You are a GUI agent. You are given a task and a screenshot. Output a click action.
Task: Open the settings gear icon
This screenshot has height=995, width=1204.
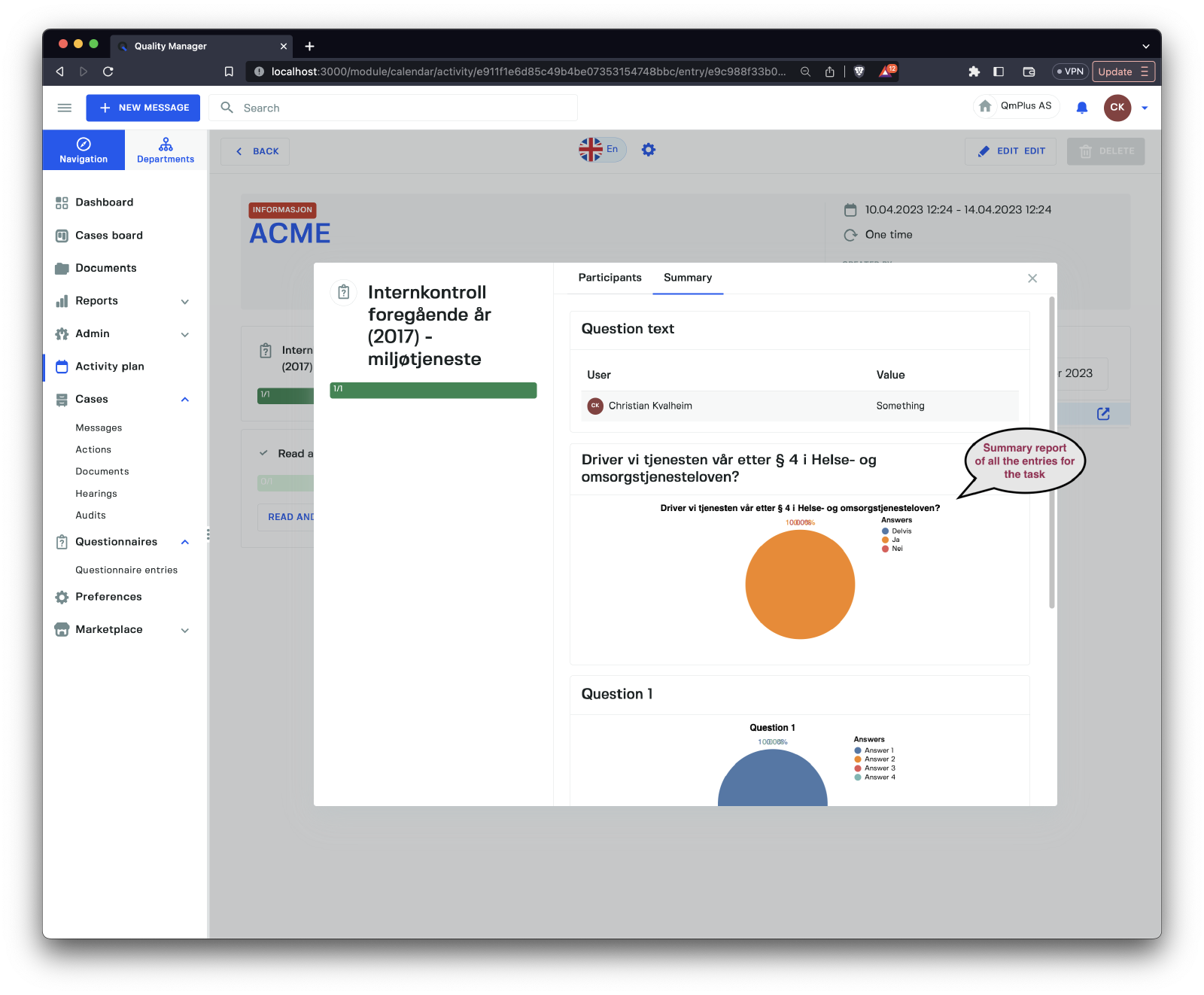pos(648,150)
